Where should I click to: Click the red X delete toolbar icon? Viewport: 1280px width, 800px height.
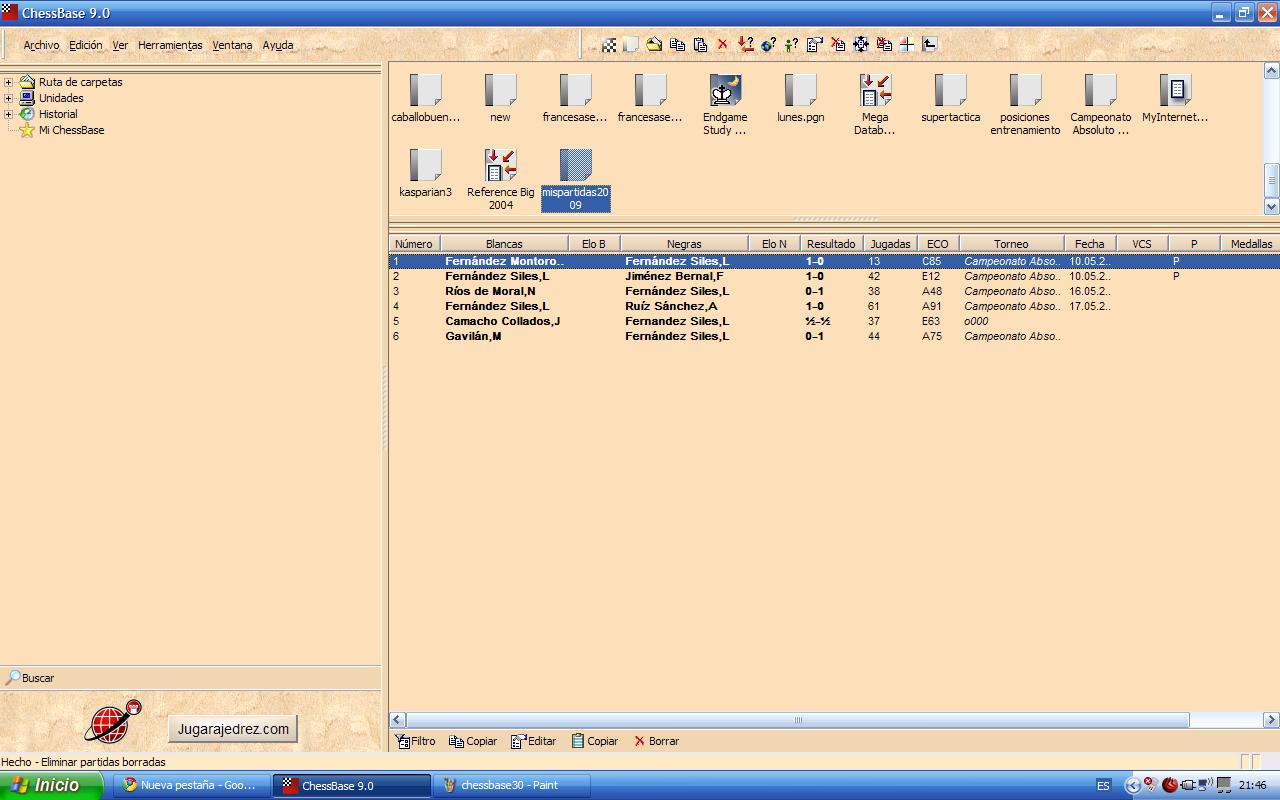722,44
